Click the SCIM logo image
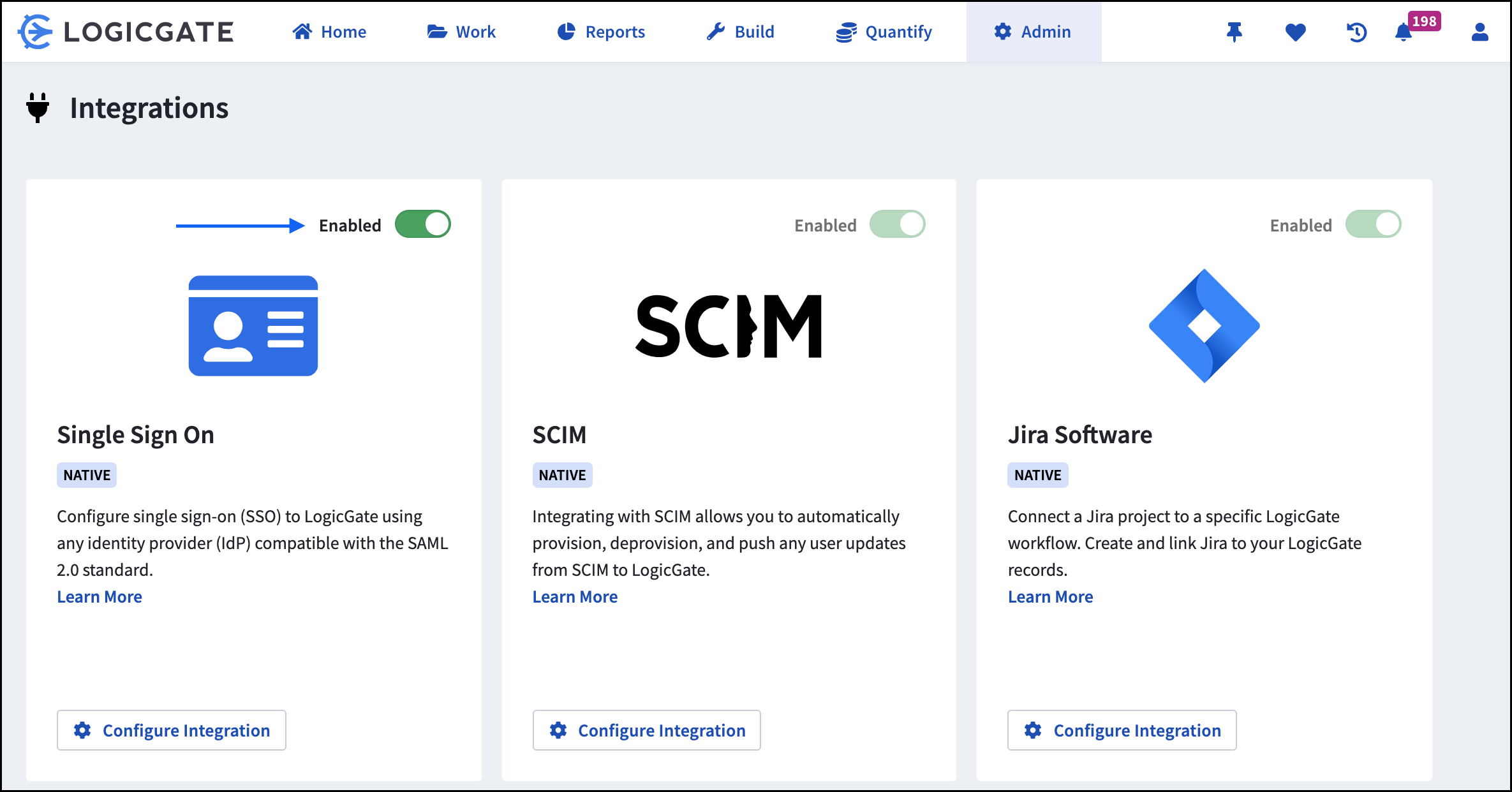 click(x=729, y=326)
